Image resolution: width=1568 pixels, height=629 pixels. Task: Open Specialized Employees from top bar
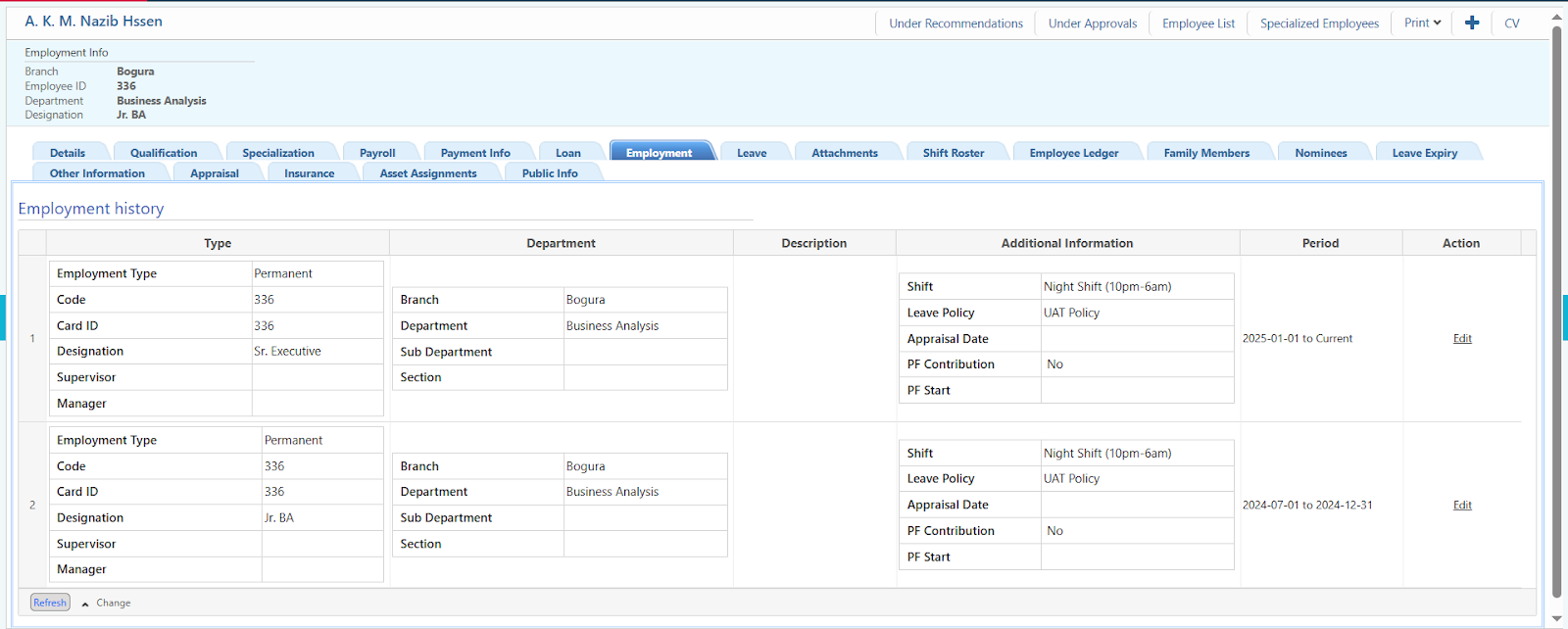(x=1319, y=24)
